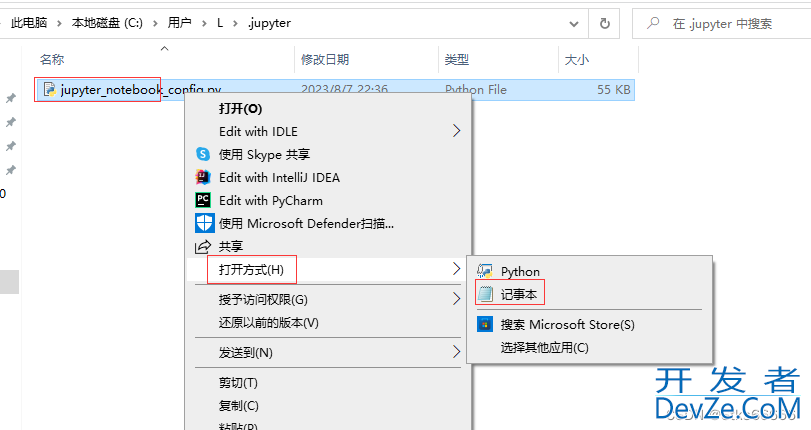Select 授予访问权限(G) menu entry
Image resolution: width=811 pixels, height=430 pixels.
[x=263, y=300]
